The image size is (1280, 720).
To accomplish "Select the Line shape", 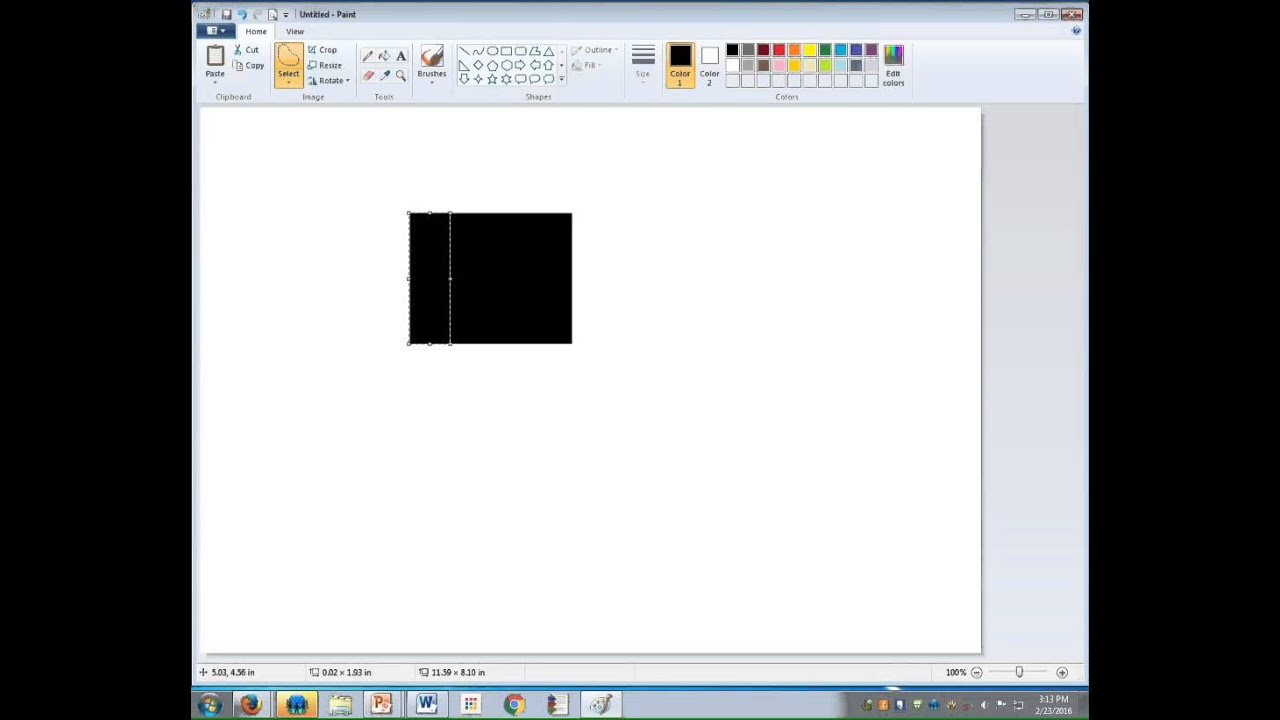I will coord(464,51).
